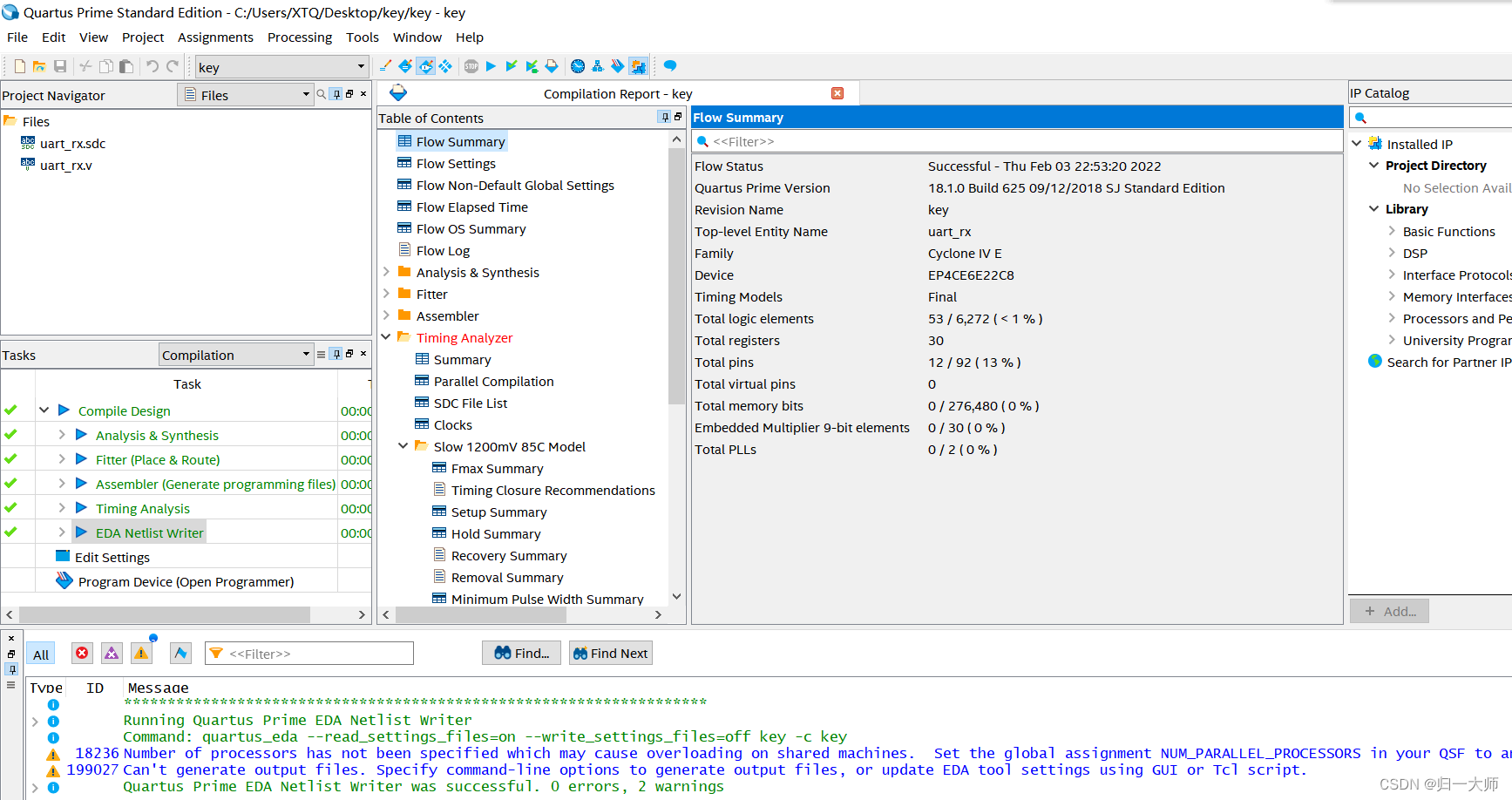Select the All messages filter button
1512x800 pixels.
pos(41,654)
